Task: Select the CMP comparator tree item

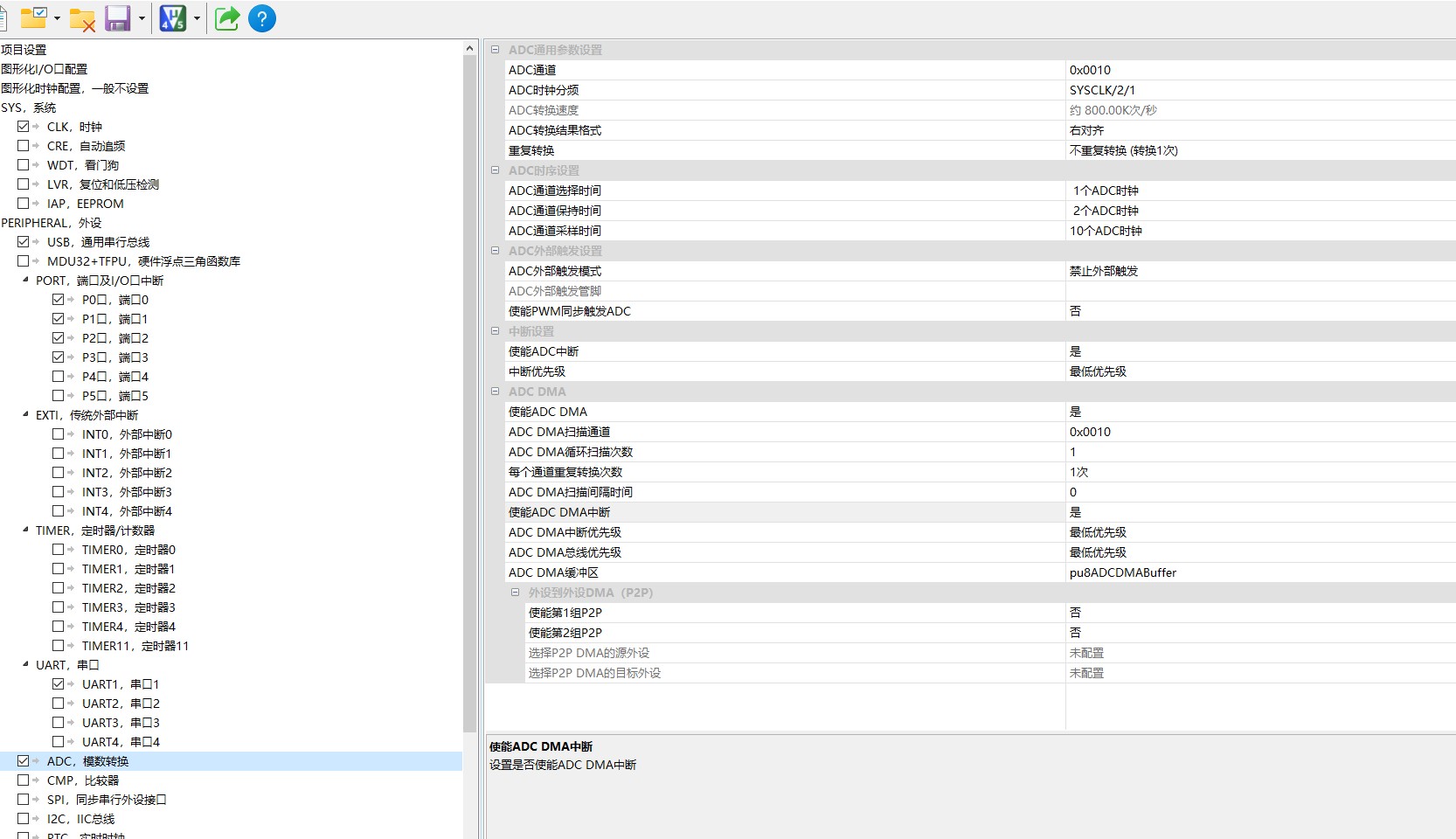Action: click(82, 780)
